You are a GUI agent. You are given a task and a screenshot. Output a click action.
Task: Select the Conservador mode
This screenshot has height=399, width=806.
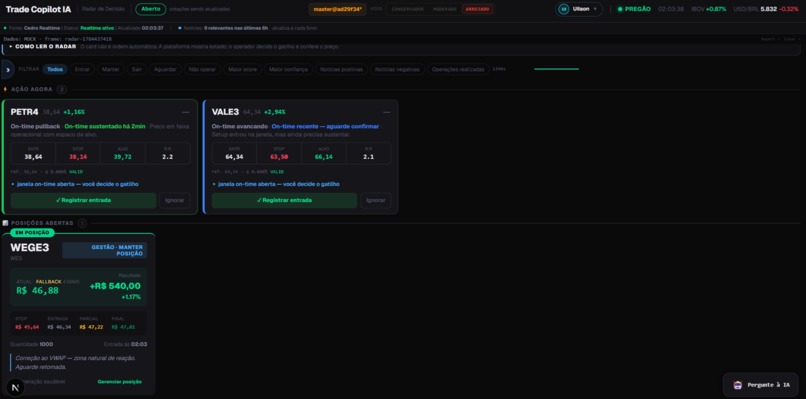point(408,9)
